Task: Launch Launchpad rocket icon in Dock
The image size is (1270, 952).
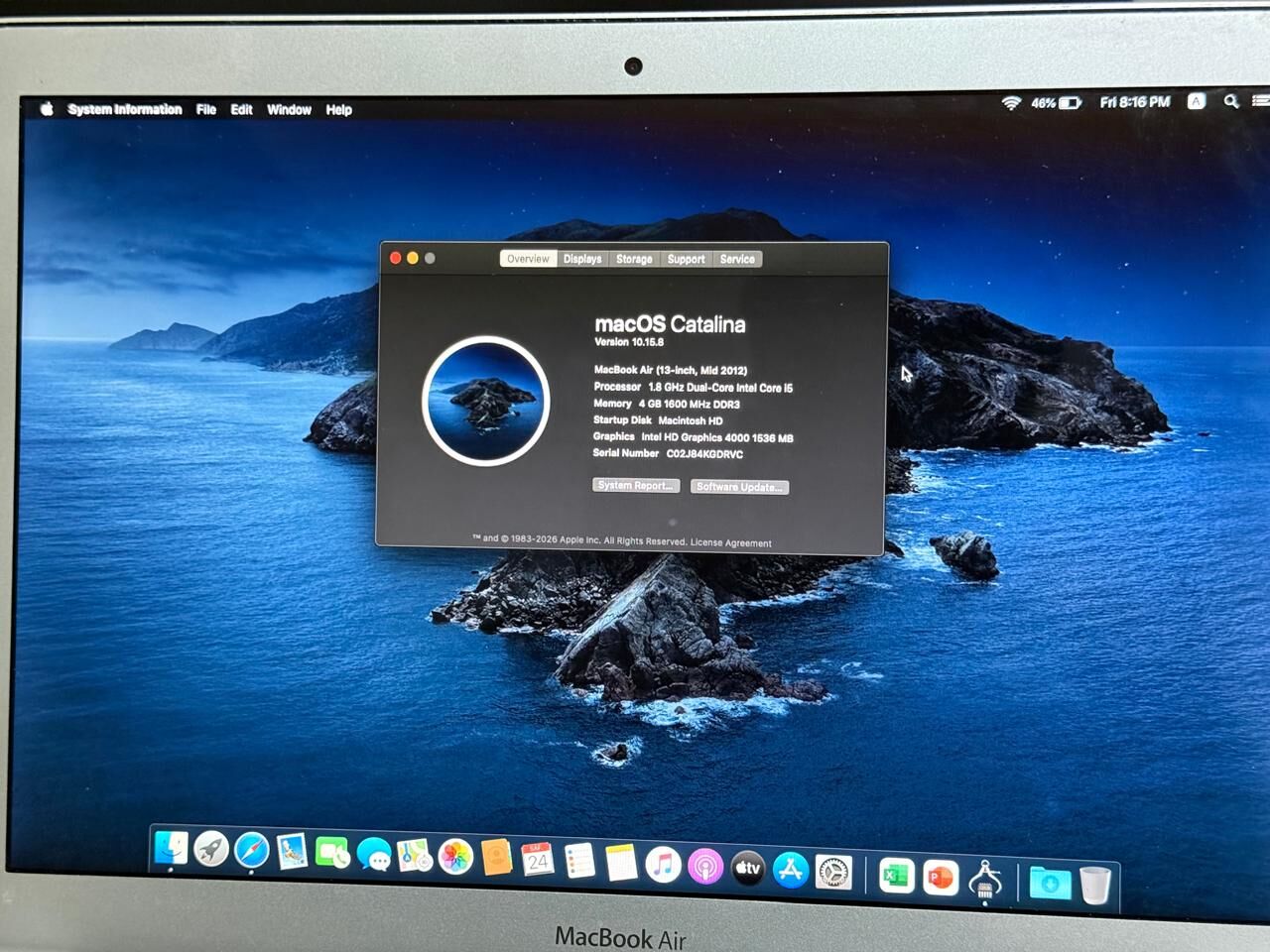Action: tap(211, 849)
